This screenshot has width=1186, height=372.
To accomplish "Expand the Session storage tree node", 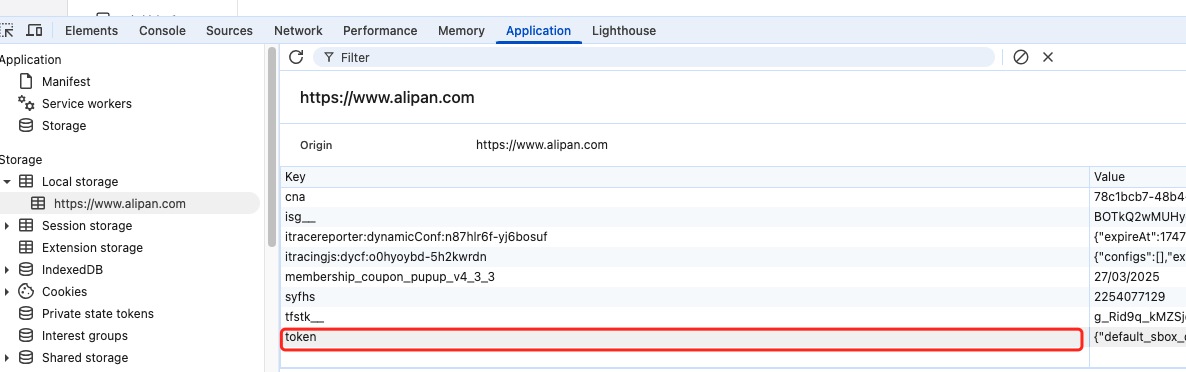I will point(7,225).
